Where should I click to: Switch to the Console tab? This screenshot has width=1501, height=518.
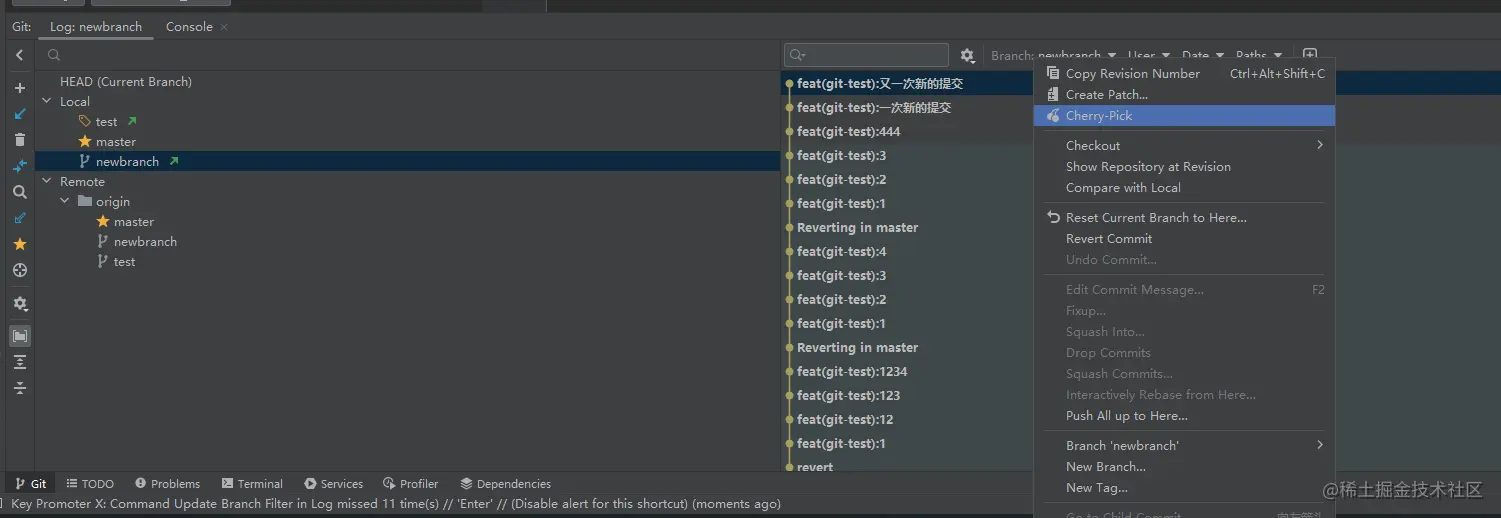189,27
